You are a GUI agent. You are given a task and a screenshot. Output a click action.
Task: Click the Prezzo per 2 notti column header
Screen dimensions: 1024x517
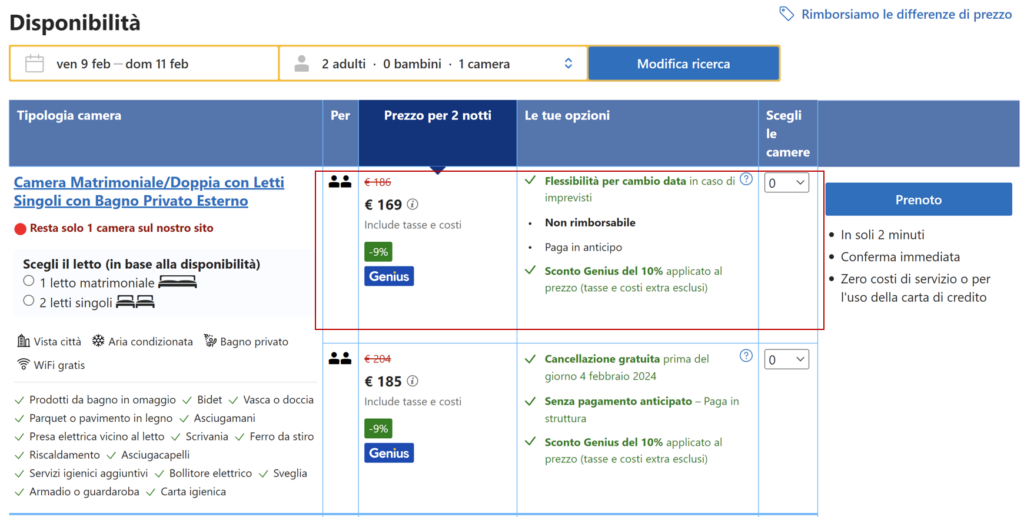tap(437, 116)
